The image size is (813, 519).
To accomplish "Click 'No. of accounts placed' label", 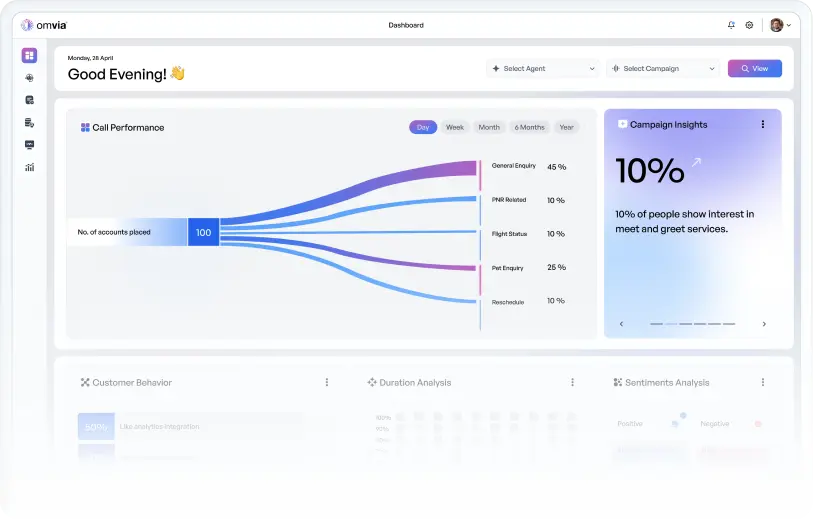I will click(x=114, y=232).
